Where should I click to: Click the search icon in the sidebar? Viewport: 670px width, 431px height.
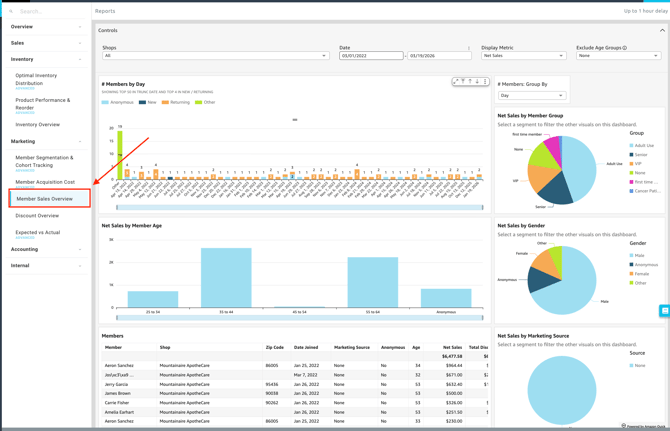point(11,11)
